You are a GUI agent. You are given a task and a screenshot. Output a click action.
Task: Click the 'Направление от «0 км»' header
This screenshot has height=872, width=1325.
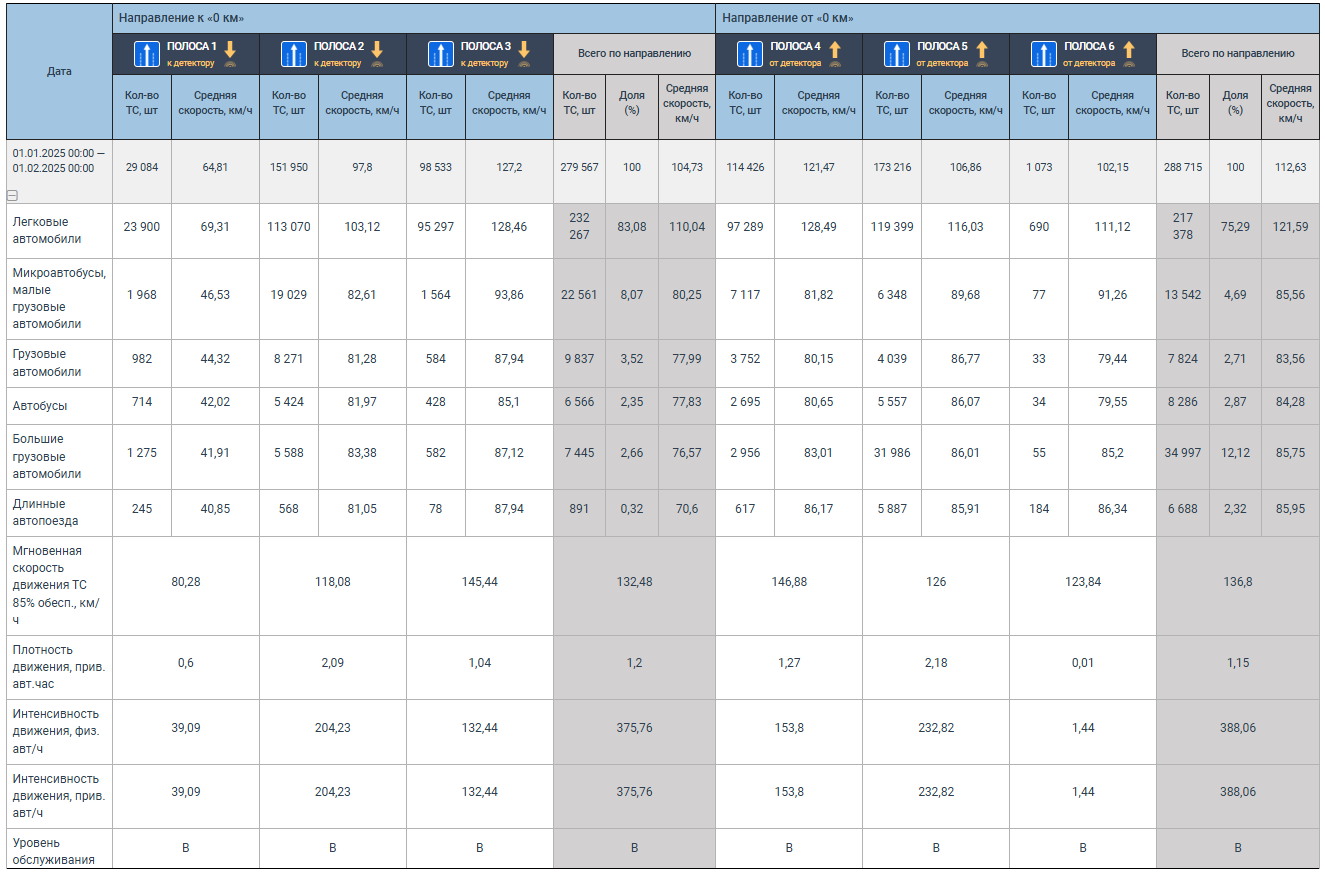coord(1017,18)
